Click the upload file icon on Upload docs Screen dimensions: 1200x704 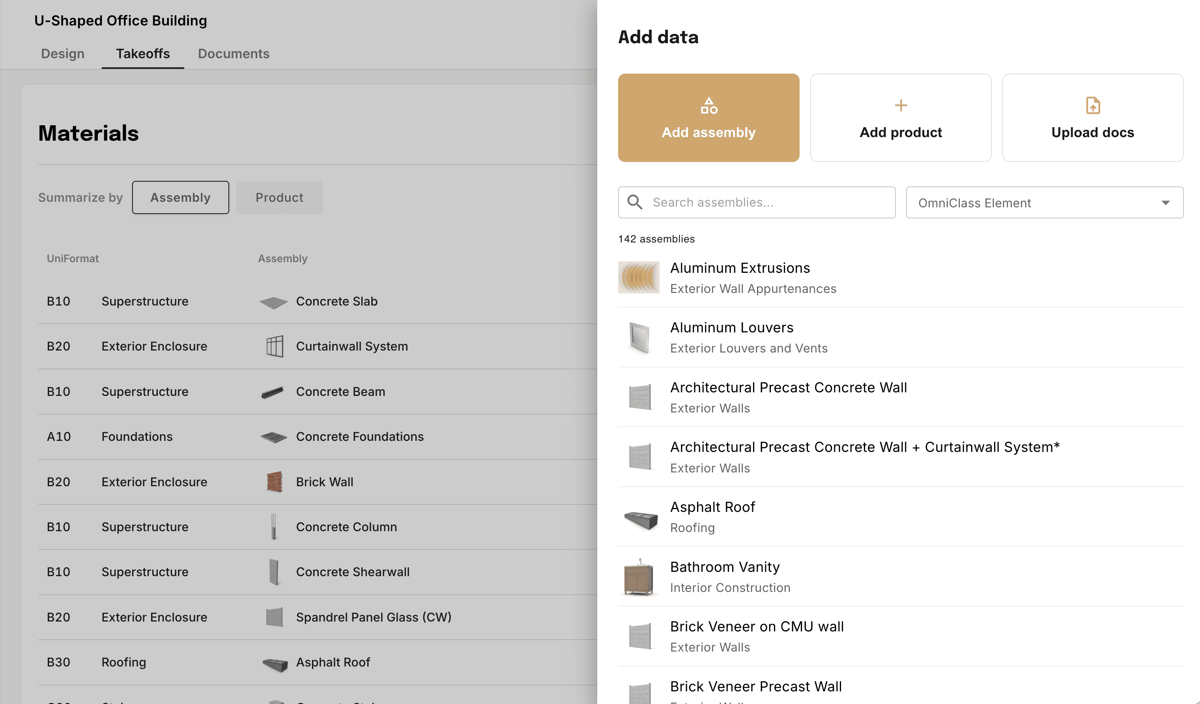[x=1092, y=105]
